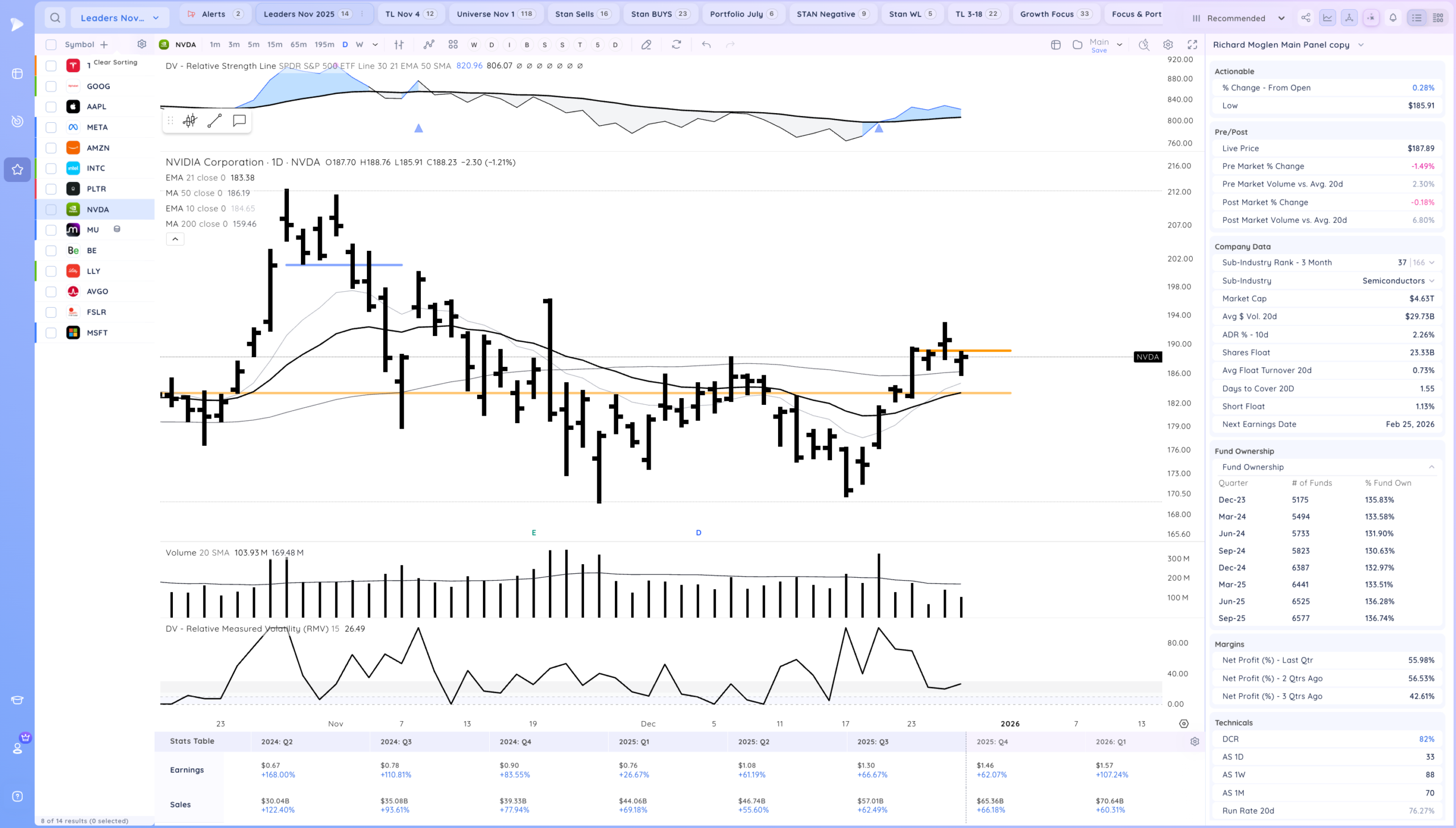Open the Leaders Nov watchlist dropdown

[x=119, y=18]
